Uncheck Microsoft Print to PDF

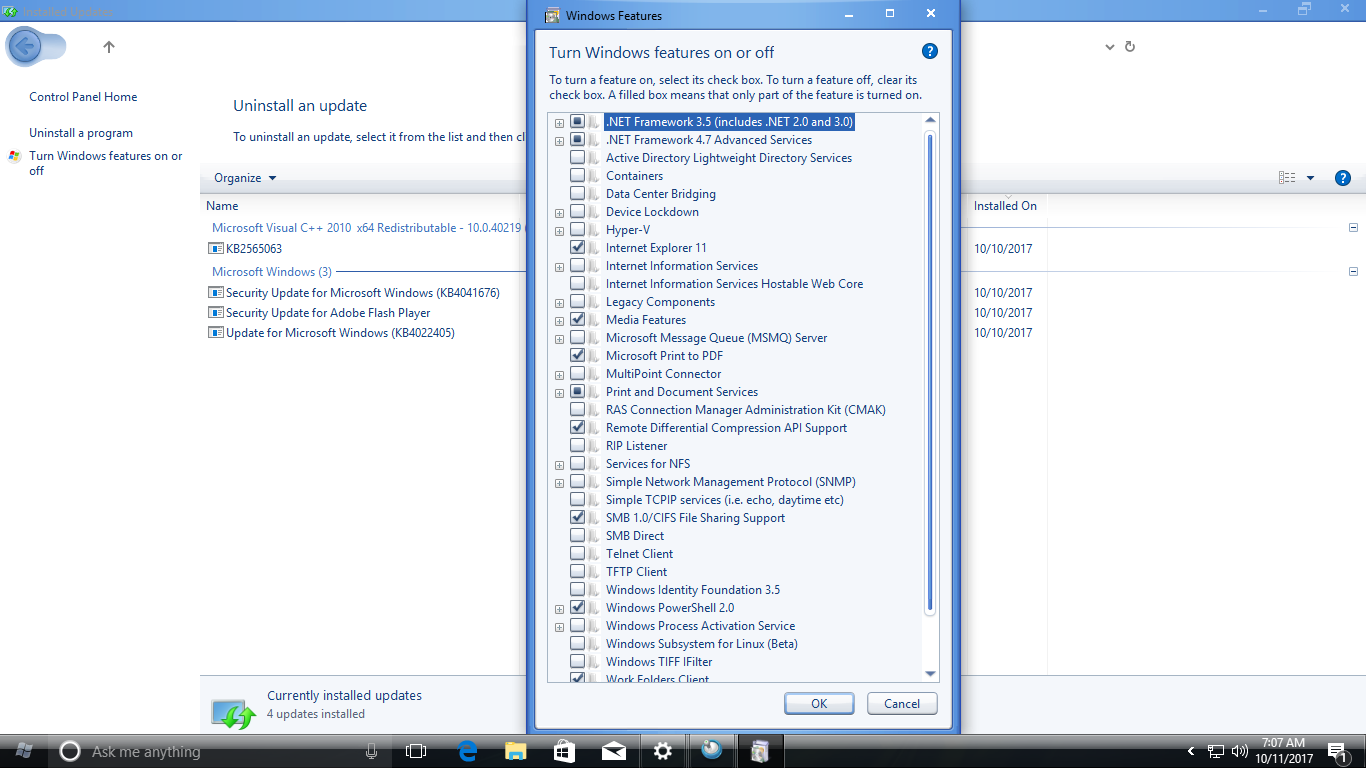tap(578, 356)
